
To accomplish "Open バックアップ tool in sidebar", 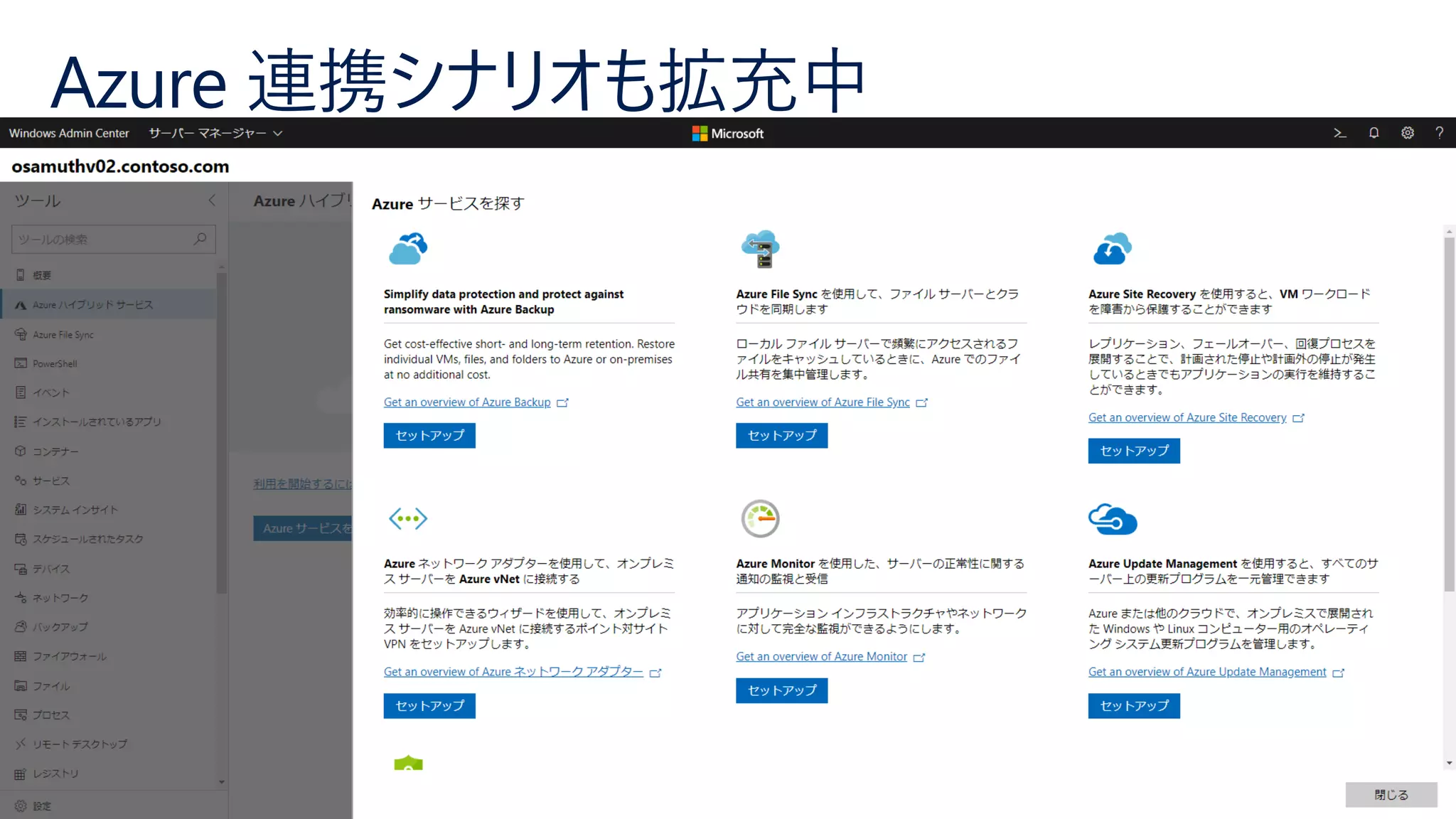I will (x=108, y=627).
